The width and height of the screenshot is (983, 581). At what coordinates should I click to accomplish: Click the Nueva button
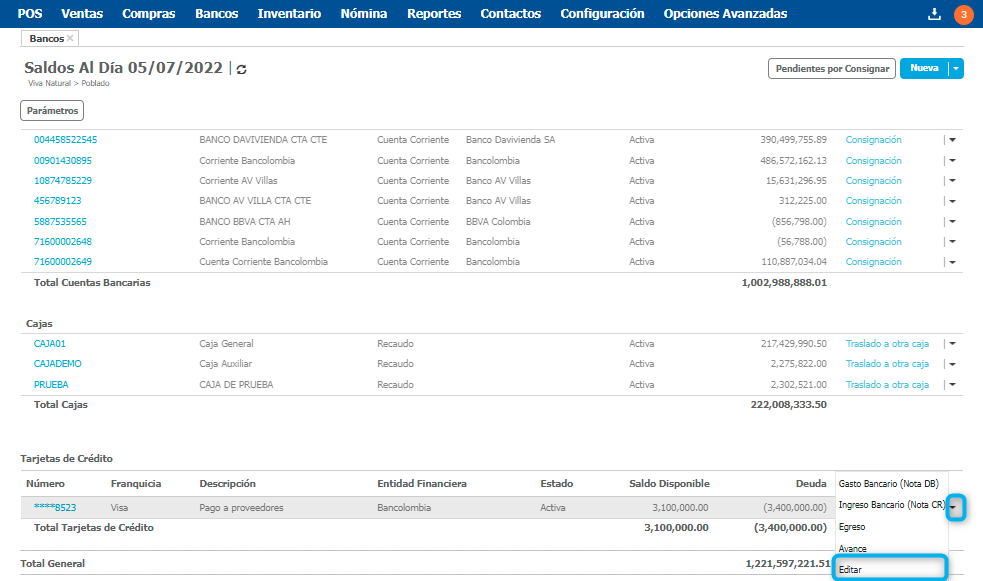pos(924,68)
